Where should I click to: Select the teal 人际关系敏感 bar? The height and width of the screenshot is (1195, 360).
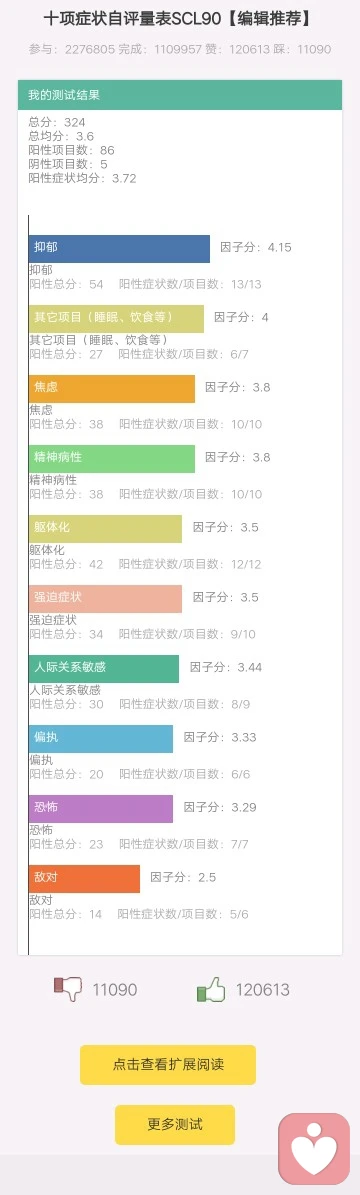(104, 669)
